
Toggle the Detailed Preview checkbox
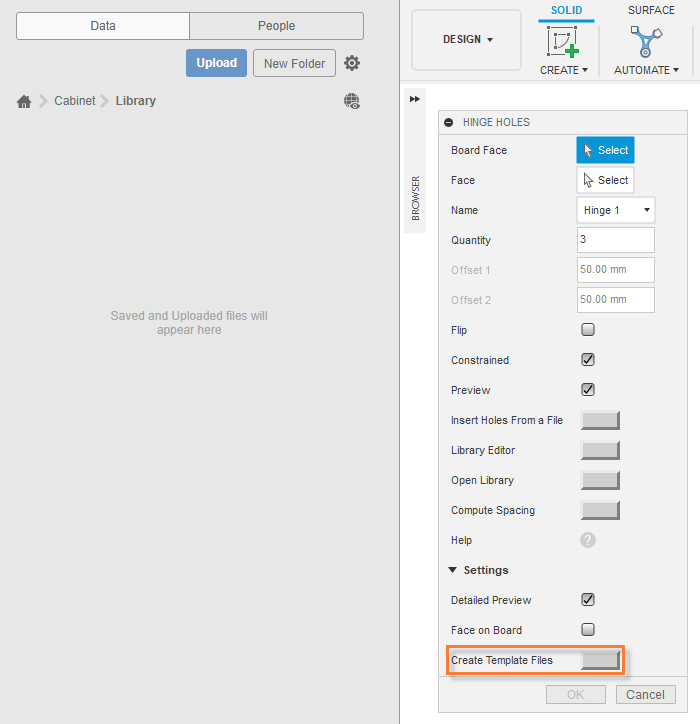coord(588,600)
